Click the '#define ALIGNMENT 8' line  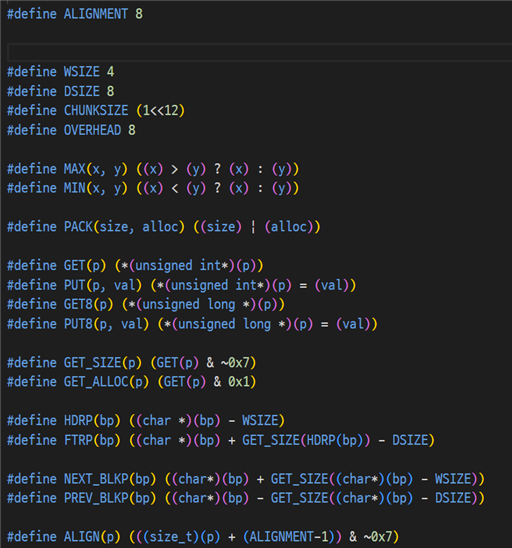point(75,14)
